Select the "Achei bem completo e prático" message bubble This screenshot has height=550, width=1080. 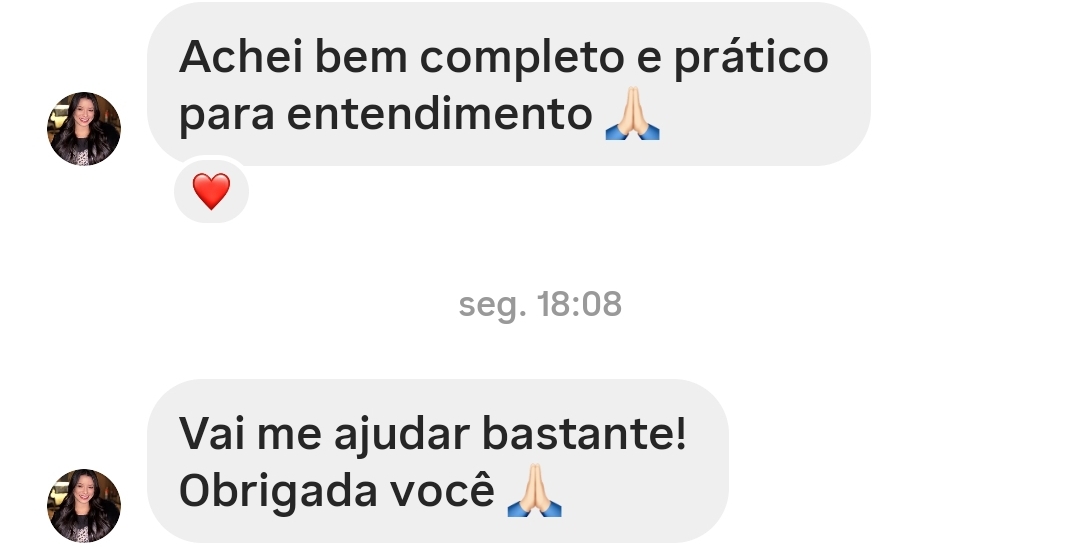point(508,84)
